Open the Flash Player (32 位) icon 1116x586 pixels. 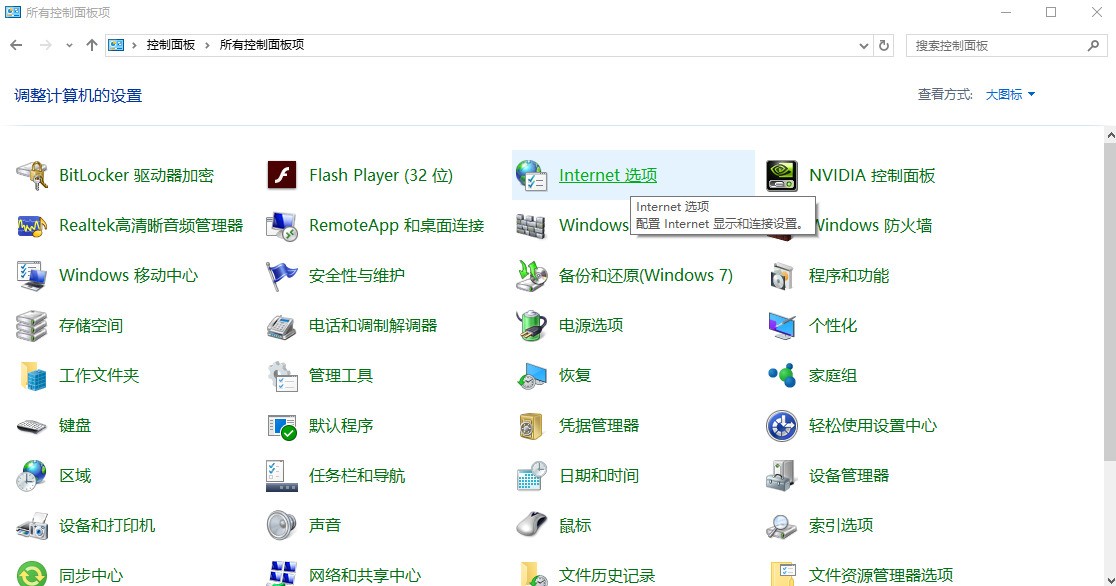(x=282, y=175)
